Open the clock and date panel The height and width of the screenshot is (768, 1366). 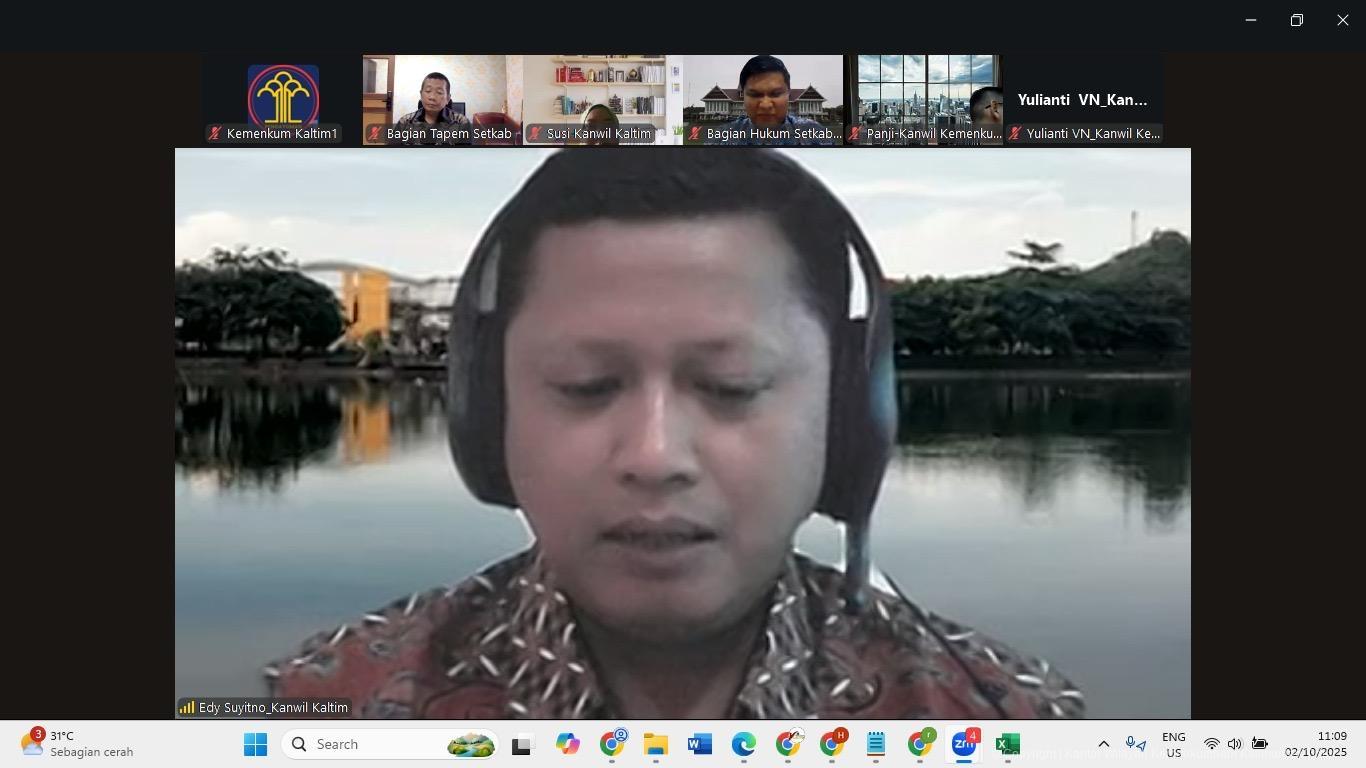point(1315,745)
